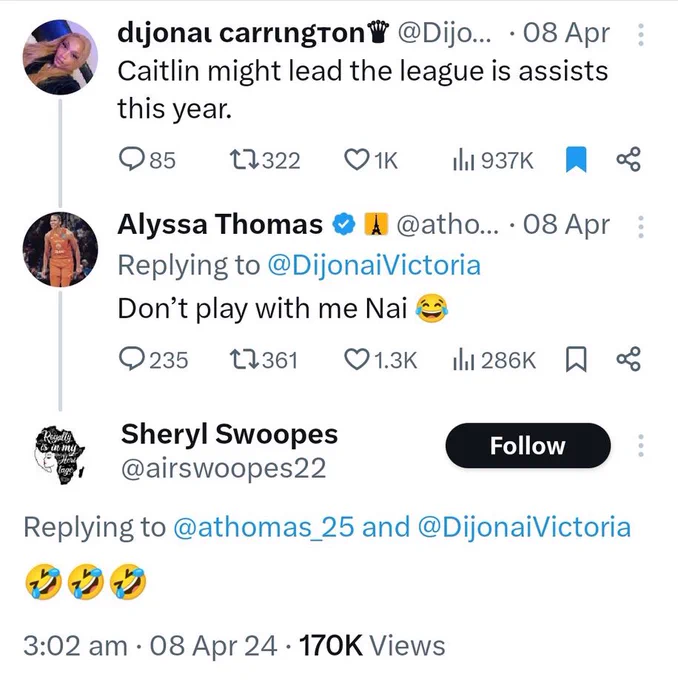Open more options on Dijonai Carrington's tweet
The height and width of the screenshot is (680, 678).
pos(641,35)
